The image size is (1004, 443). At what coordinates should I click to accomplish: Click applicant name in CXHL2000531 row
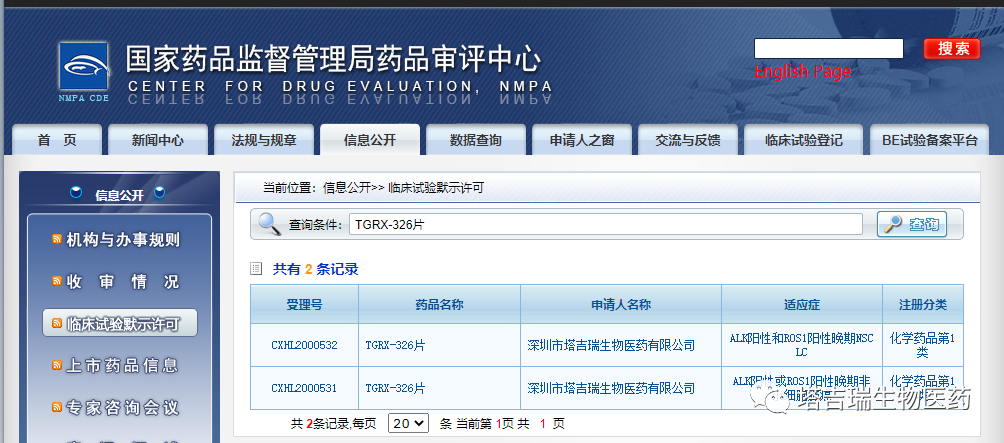[611, 388]
